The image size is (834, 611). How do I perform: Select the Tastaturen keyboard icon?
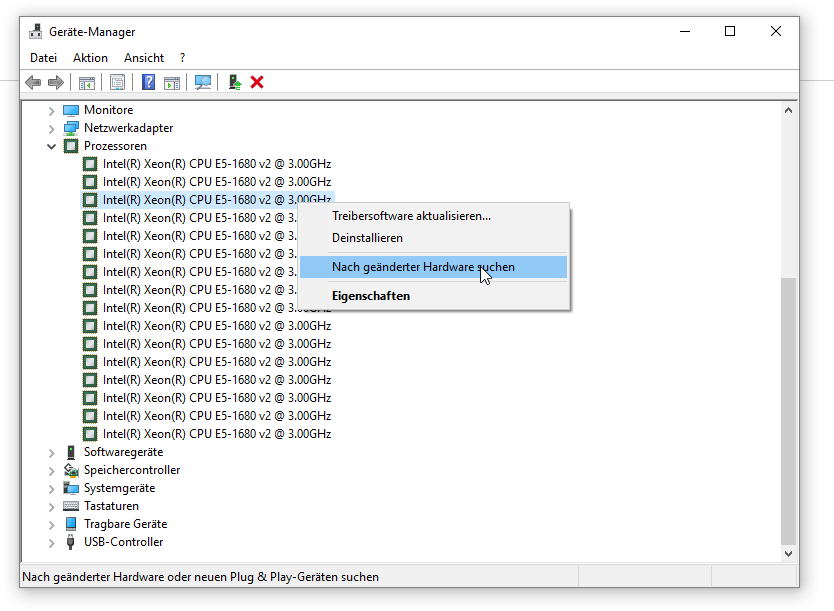[71, 506]
